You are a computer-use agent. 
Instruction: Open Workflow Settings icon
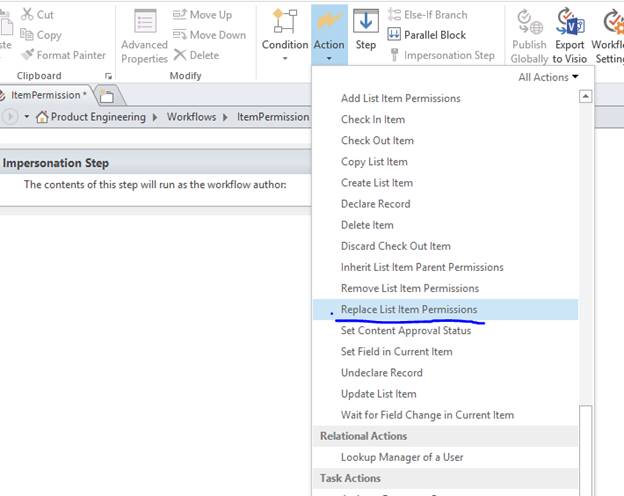click(613, 22)
